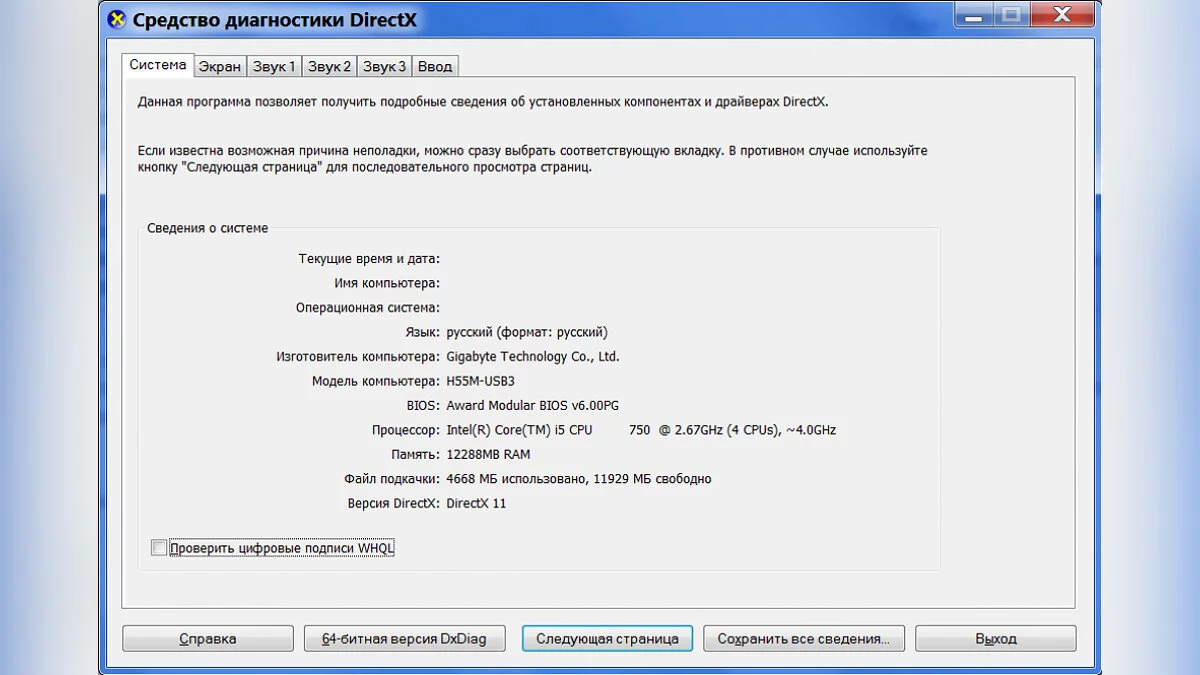Switch to the Система tab
Viewport: 1200px width, 675px height.
[x=158, y=65]
